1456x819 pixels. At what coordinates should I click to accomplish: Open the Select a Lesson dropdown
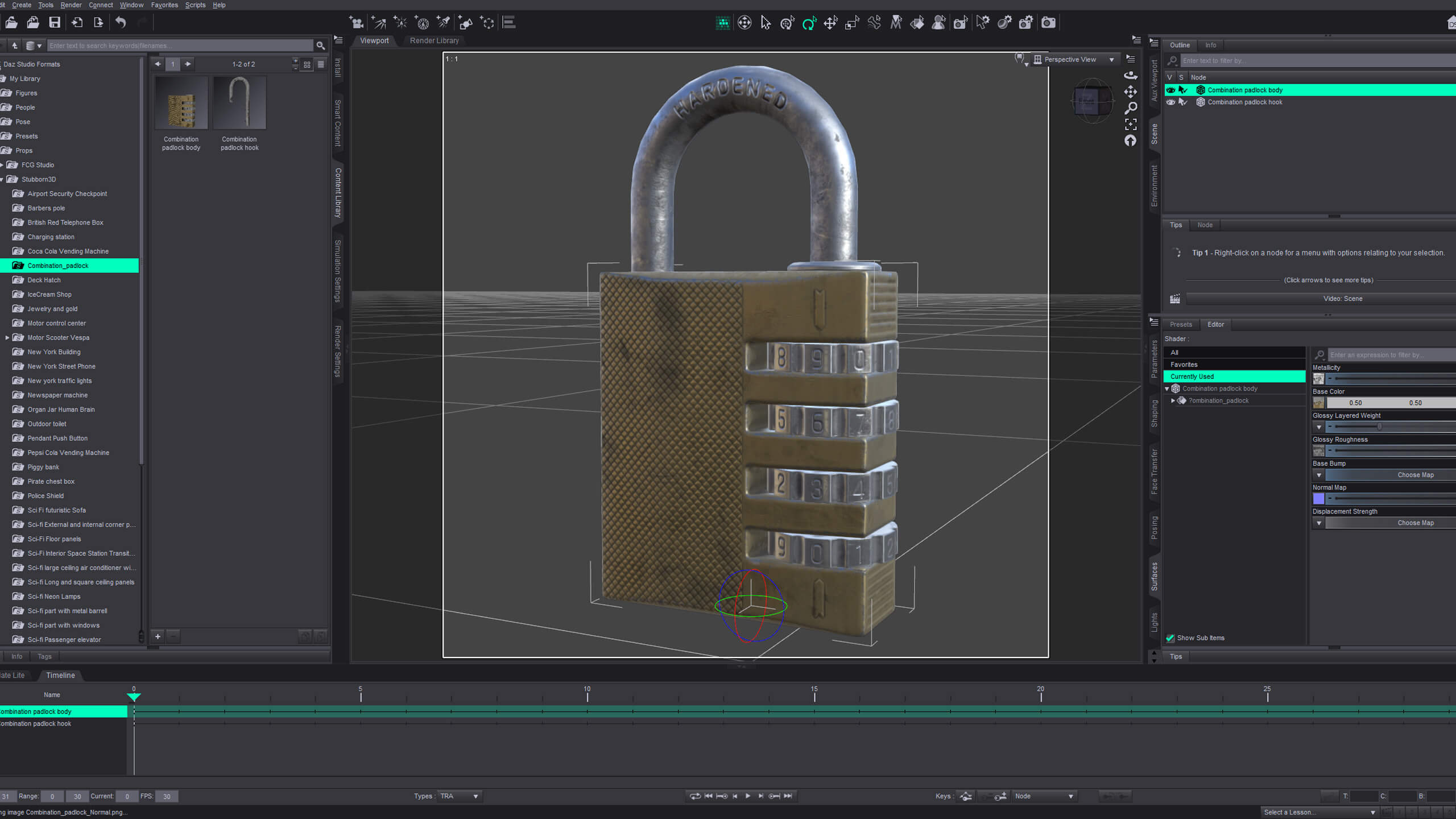click(x=1319, y=812)
